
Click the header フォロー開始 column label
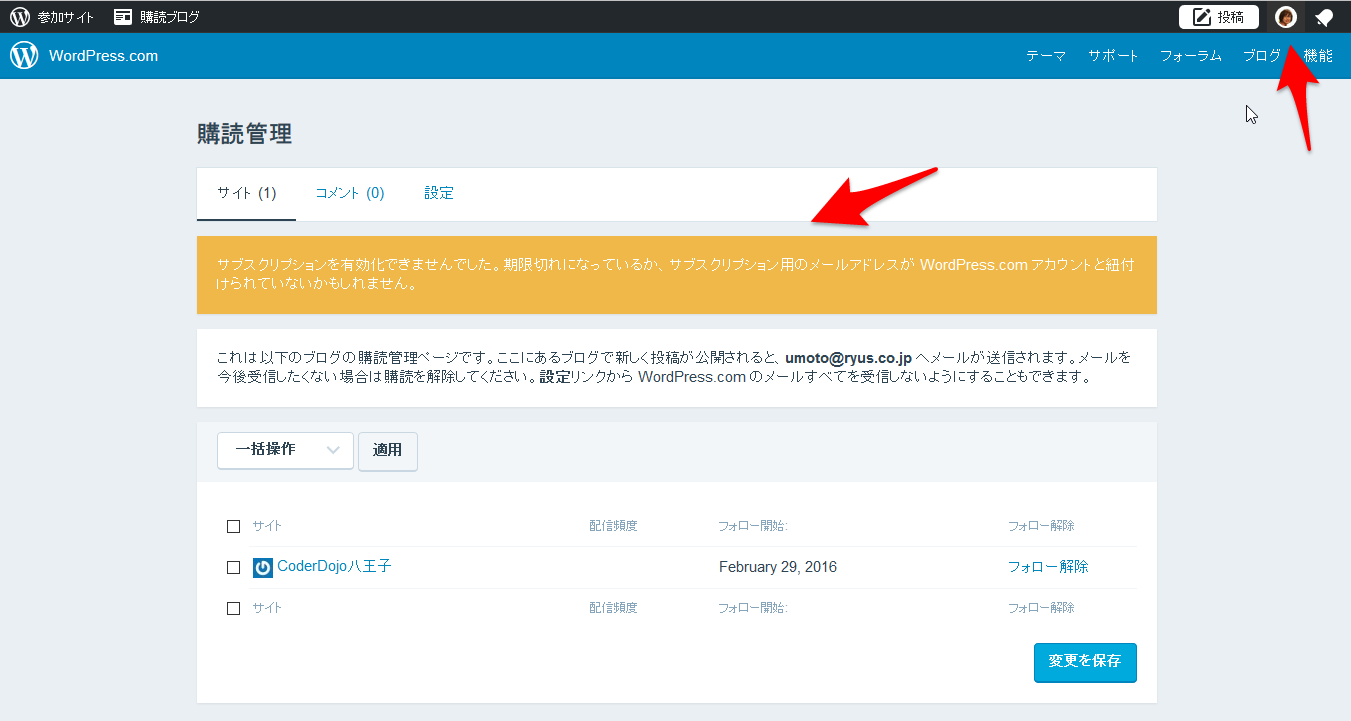pyautogui.click(x=753, y=526)
